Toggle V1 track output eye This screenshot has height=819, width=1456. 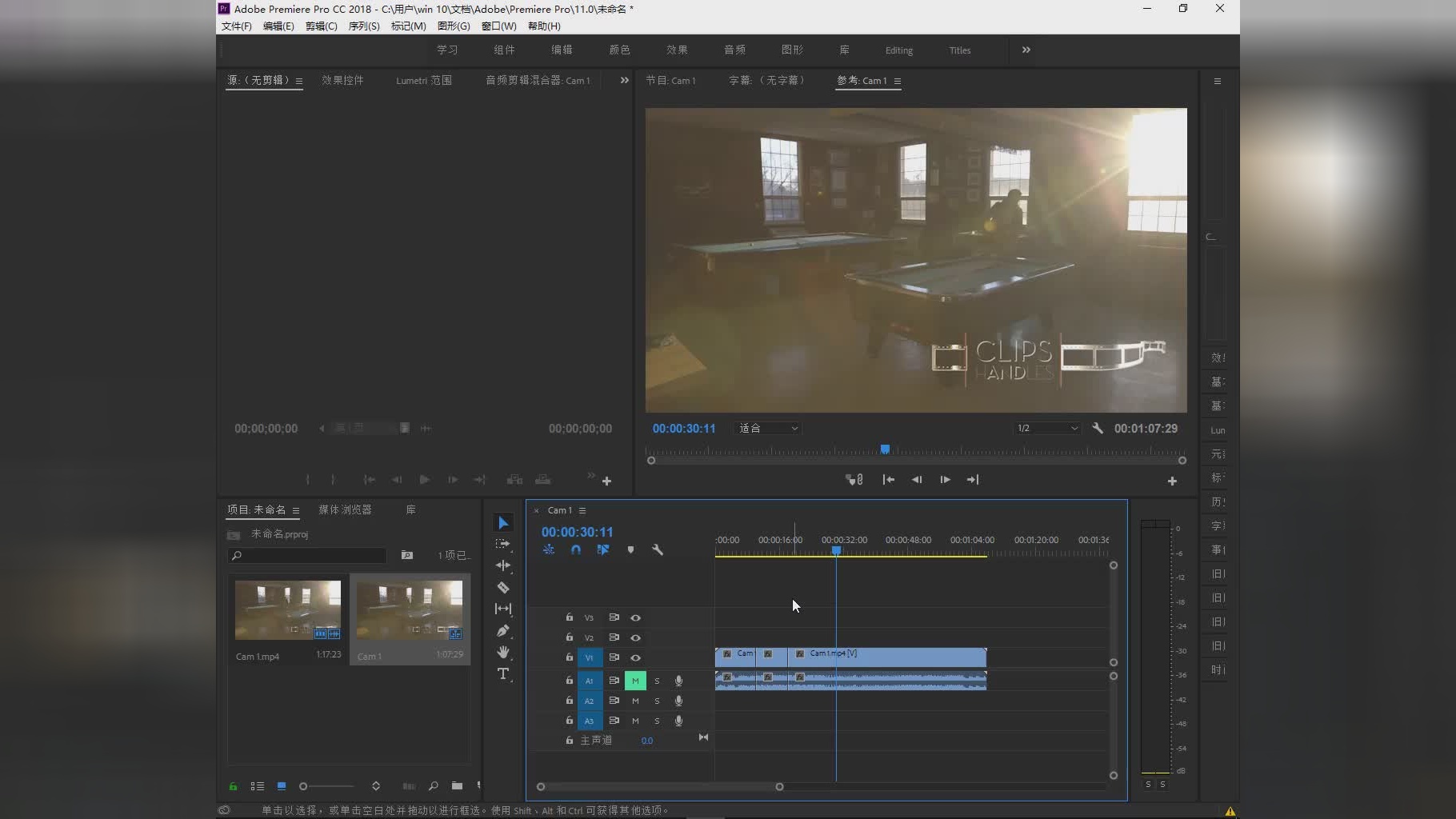point(636,657)
